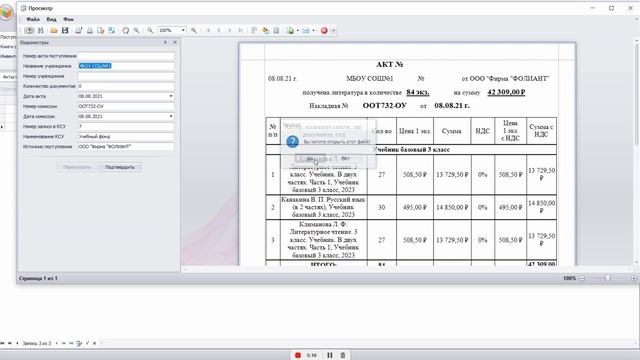This screenshot has height=360, width=640.
Task: Select the Hand tool icon
Action: tap(126, 30)
